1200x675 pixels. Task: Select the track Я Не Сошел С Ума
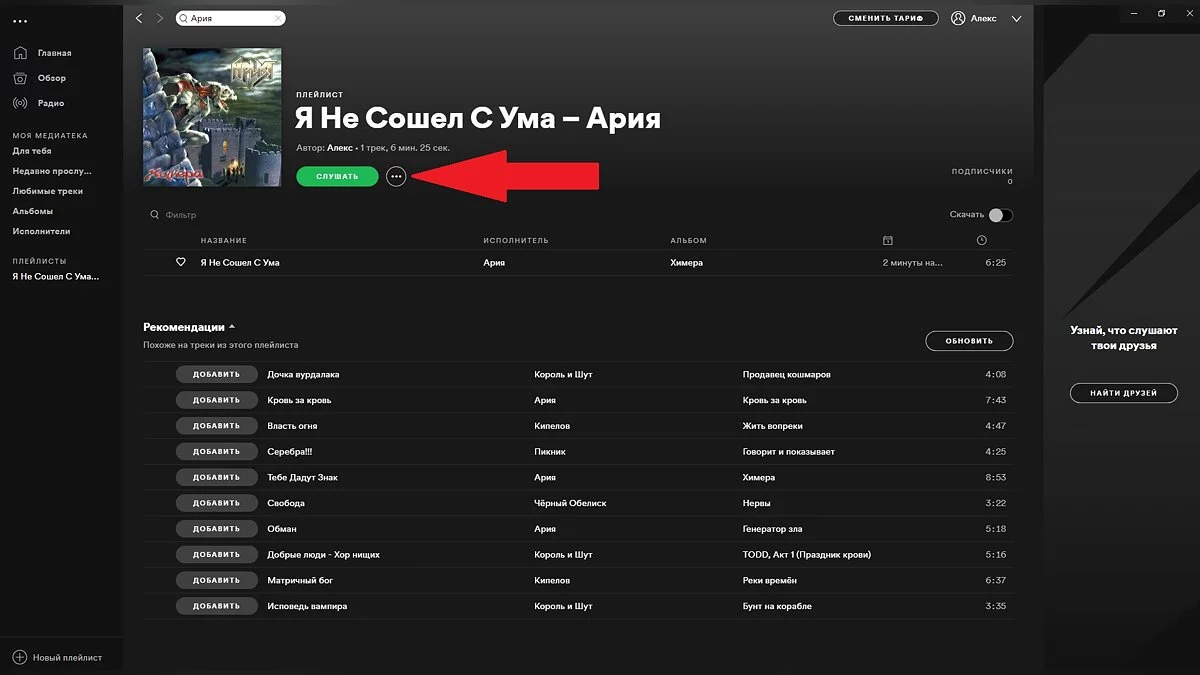(240, 262)
